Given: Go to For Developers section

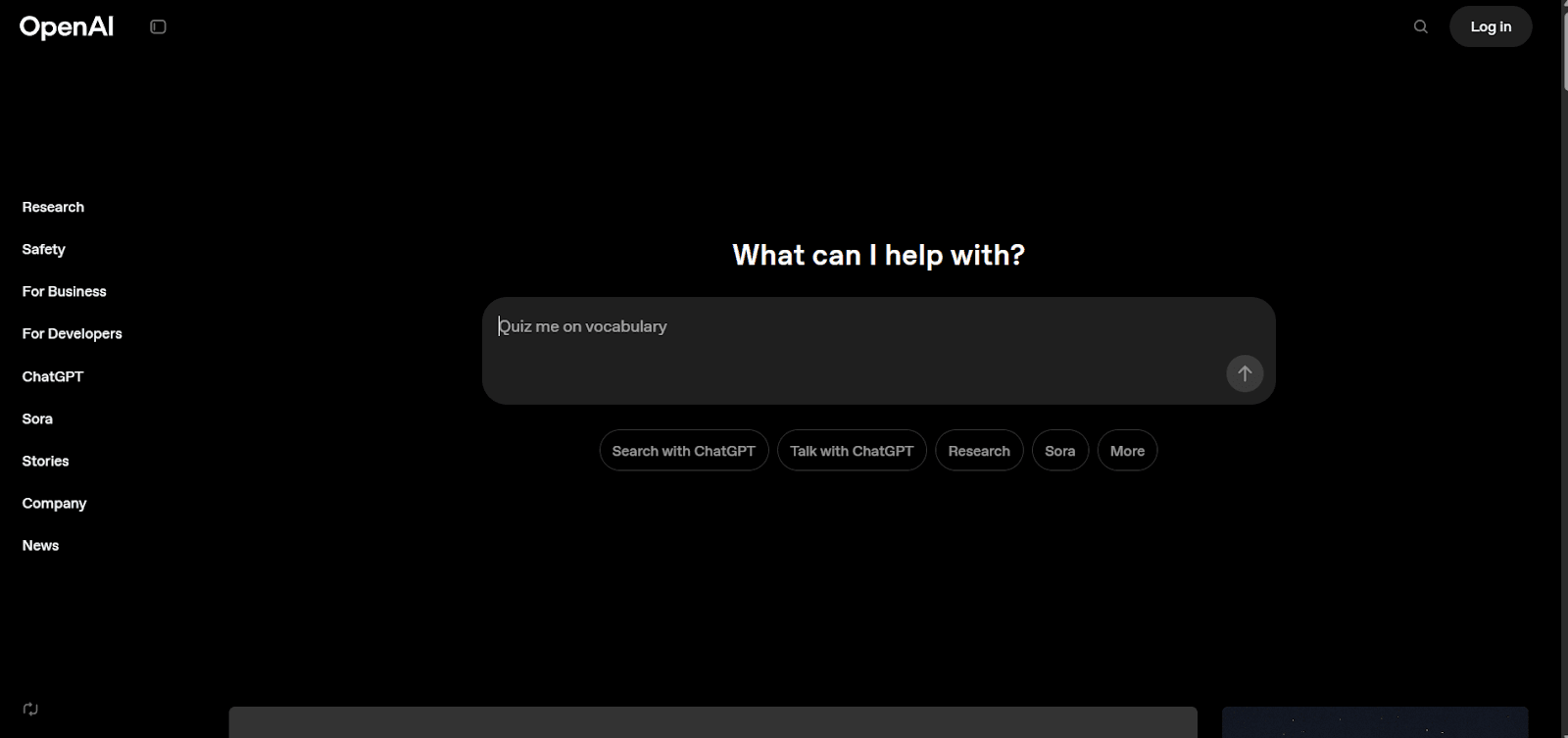Looking at the screenshot, I should (x=73, y=333).
